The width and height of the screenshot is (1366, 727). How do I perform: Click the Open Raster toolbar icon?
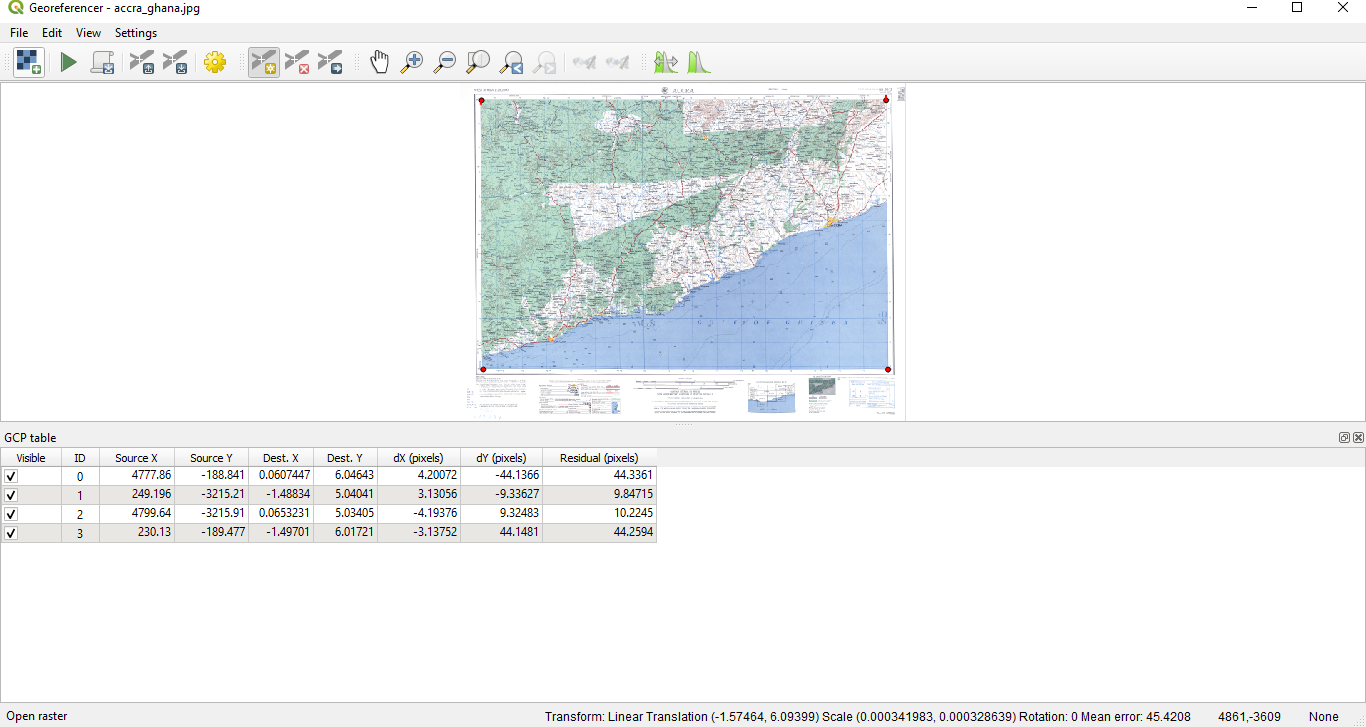coord(29,63)
